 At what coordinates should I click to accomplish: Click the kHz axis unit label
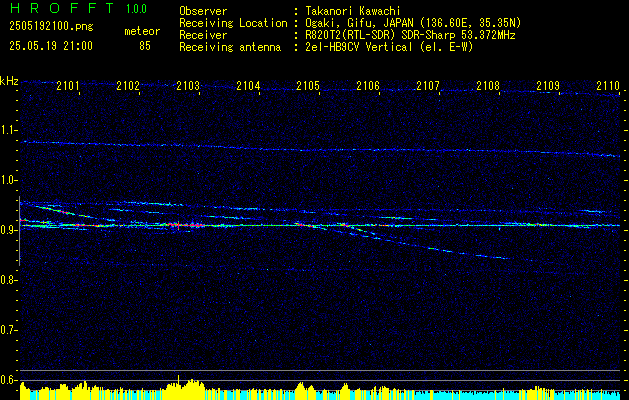[9, 81]
